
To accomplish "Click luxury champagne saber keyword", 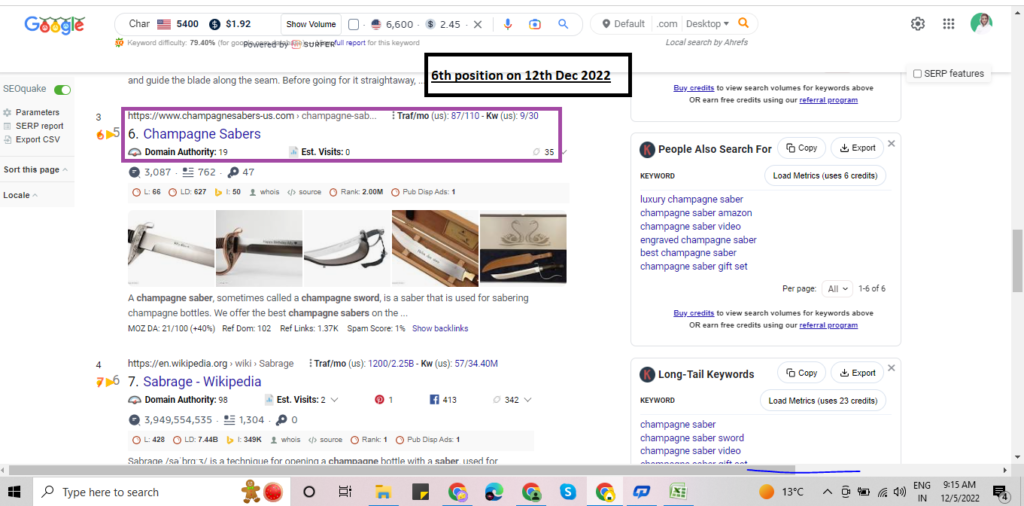I will tap(692, 199).
